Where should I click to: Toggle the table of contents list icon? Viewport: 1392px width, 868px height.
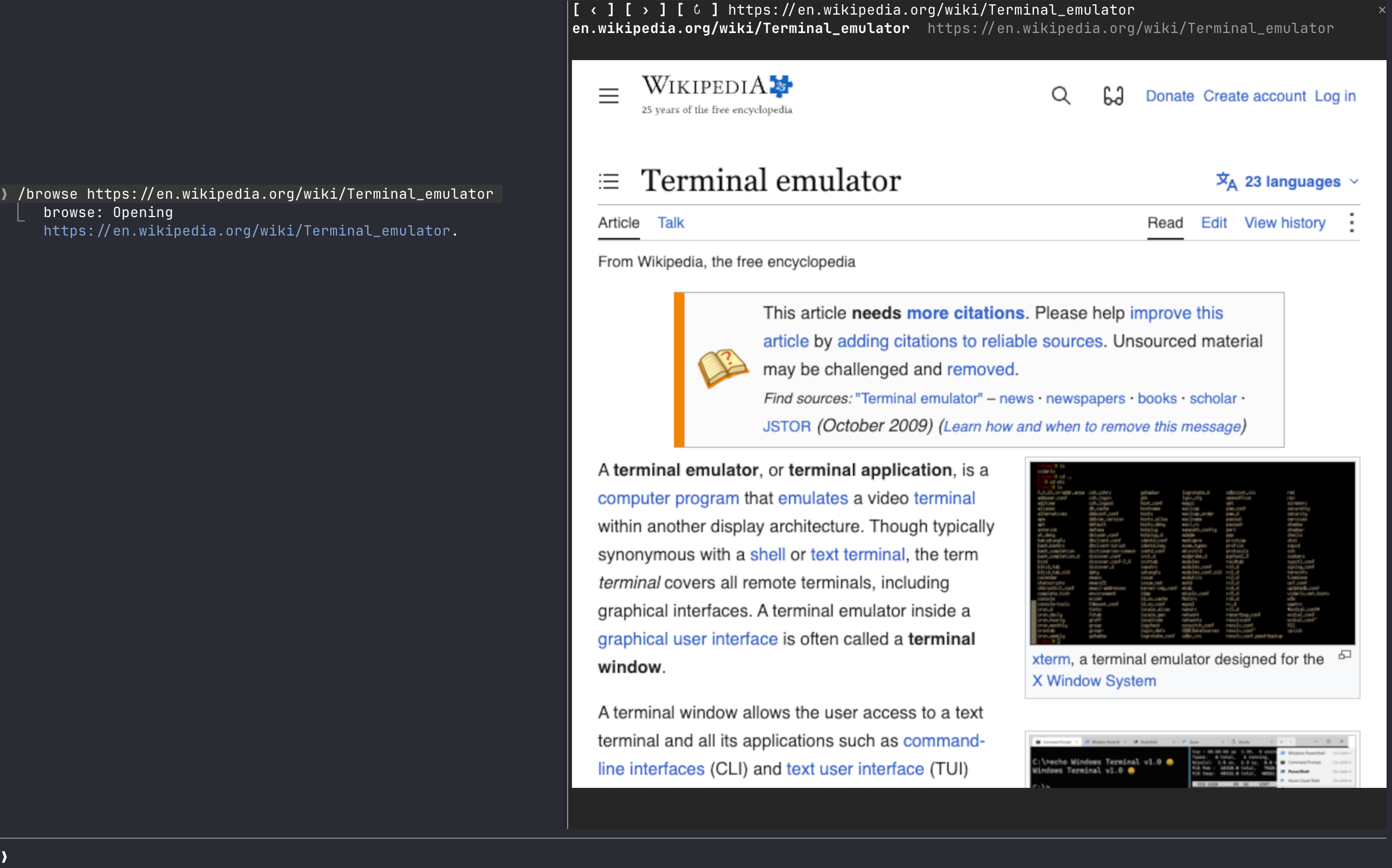608,181
